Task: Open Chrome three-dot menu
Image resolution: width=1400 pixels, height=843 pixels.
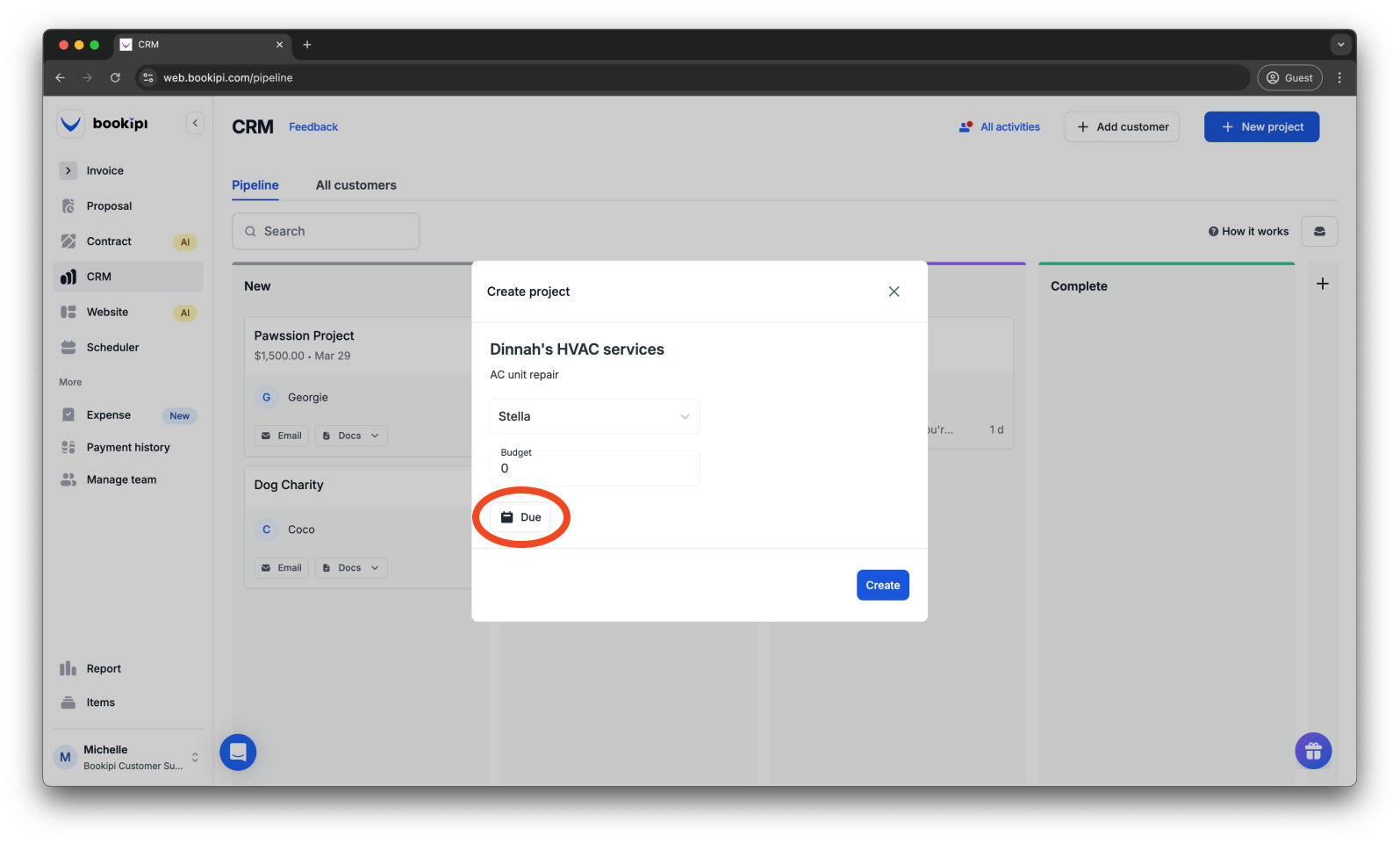Action: (x=1339, y=77)
